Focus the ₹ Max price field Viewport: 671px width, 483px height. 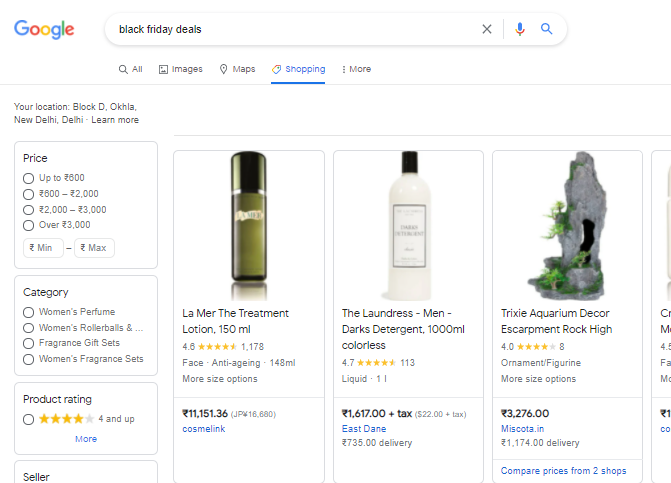pyautogui.click(x=94, y=248)
